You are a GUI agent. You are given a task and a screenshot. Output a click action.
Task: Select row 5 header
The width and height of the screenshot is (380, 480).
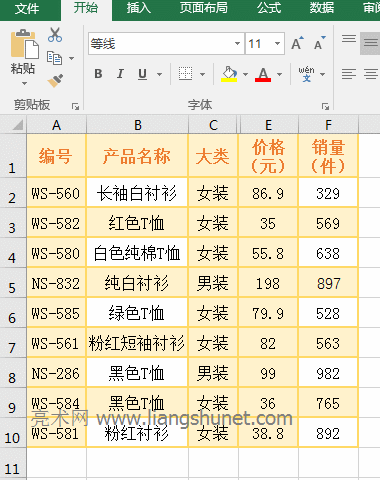pyautogui.click(x=13, y=283)
